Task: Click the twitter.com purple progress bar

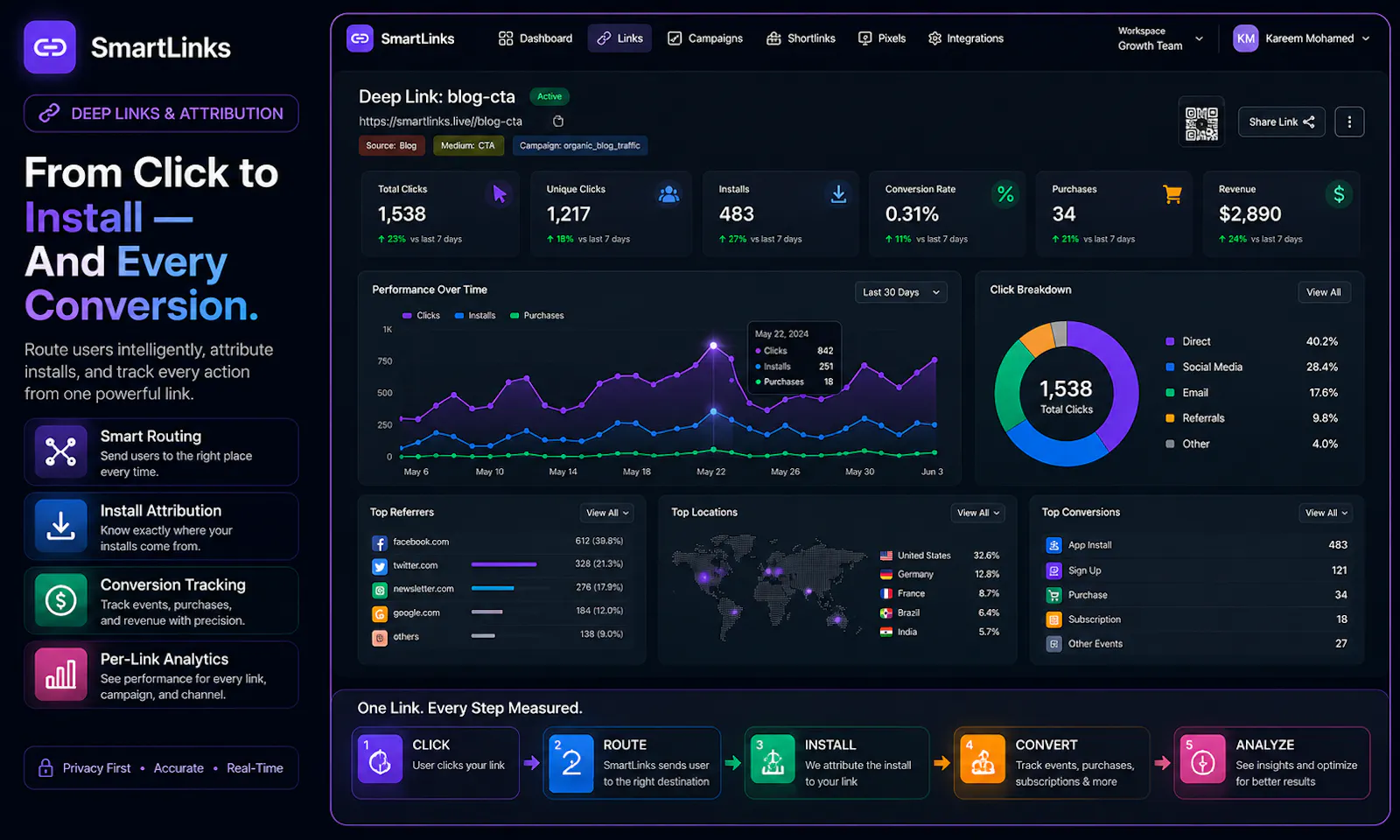Action: (x=504, y=564)
